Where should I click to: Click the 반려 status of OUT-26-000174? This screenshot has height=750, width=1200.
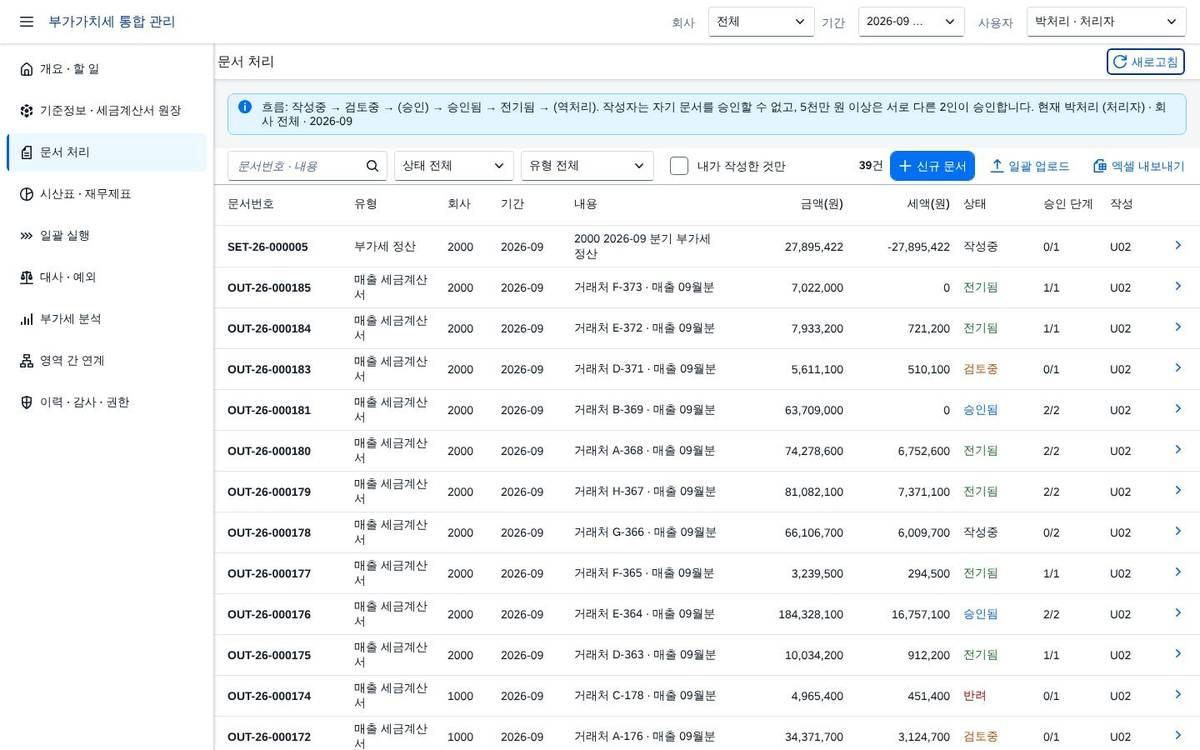click(x=974, y=696)
